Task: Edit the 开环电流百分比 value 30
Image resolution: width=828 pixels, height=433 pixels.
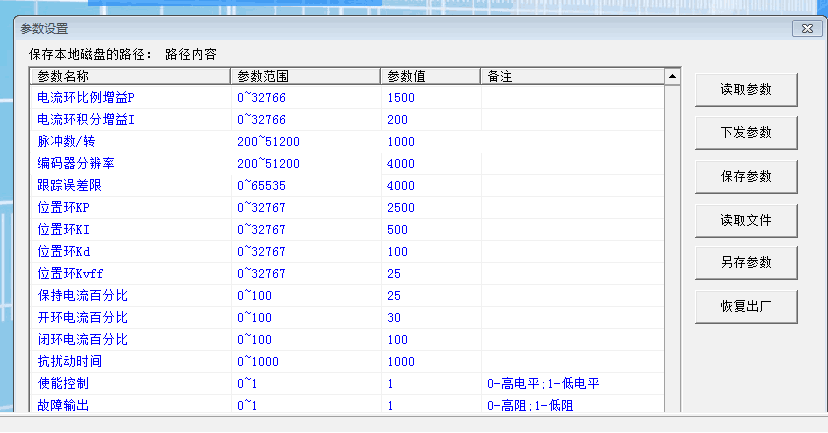Action: click(x=394, y=317)
